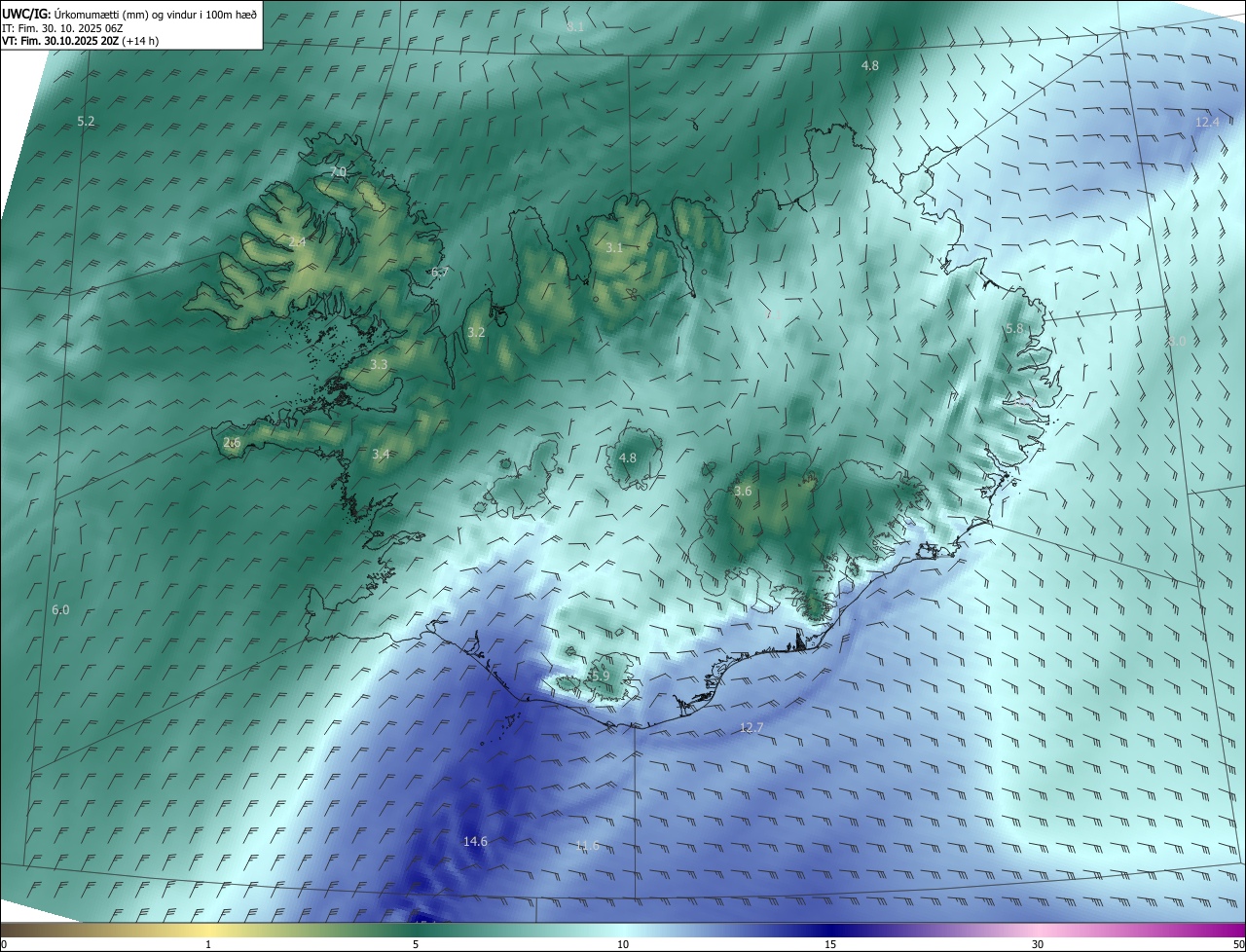The height and width of the screenshot is (952, 1246).
Task: Click the faded 3.0 value label
Action: (x=1177, y=342)
